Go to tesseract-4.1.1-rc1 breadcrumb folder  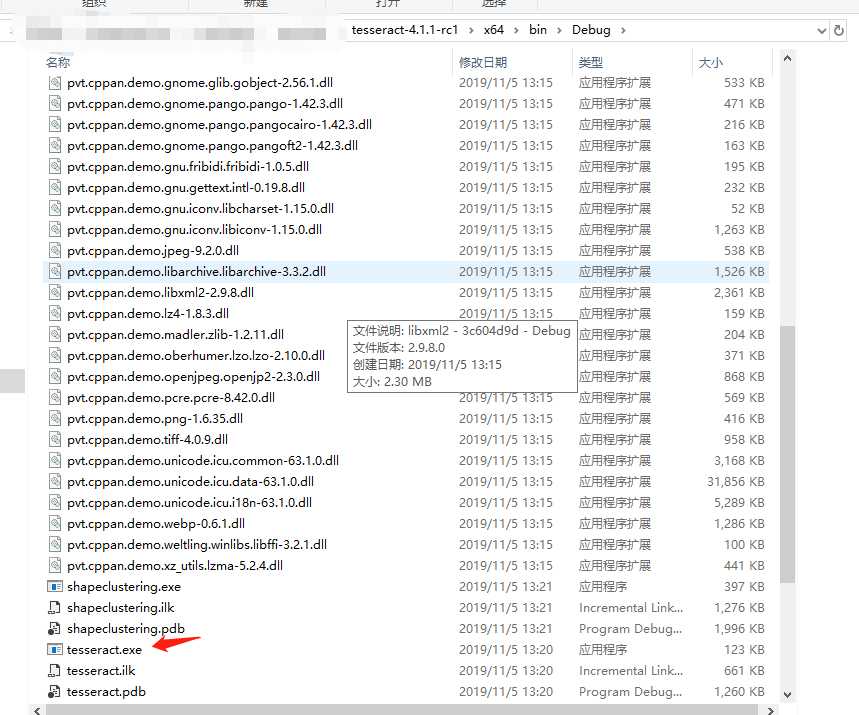(x=405, y=30)
